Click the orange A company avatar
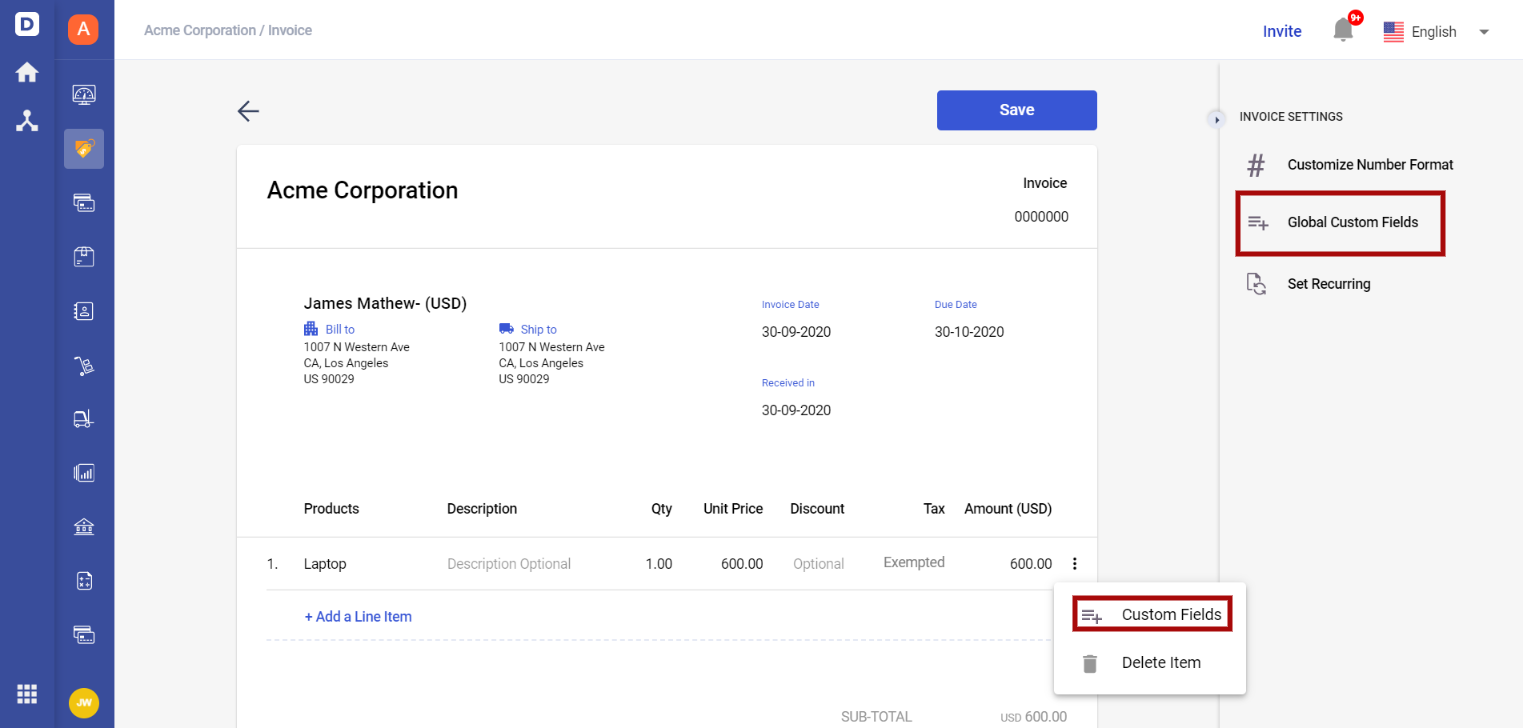This screenshot has width=1523, height=728. pos(83,29)
